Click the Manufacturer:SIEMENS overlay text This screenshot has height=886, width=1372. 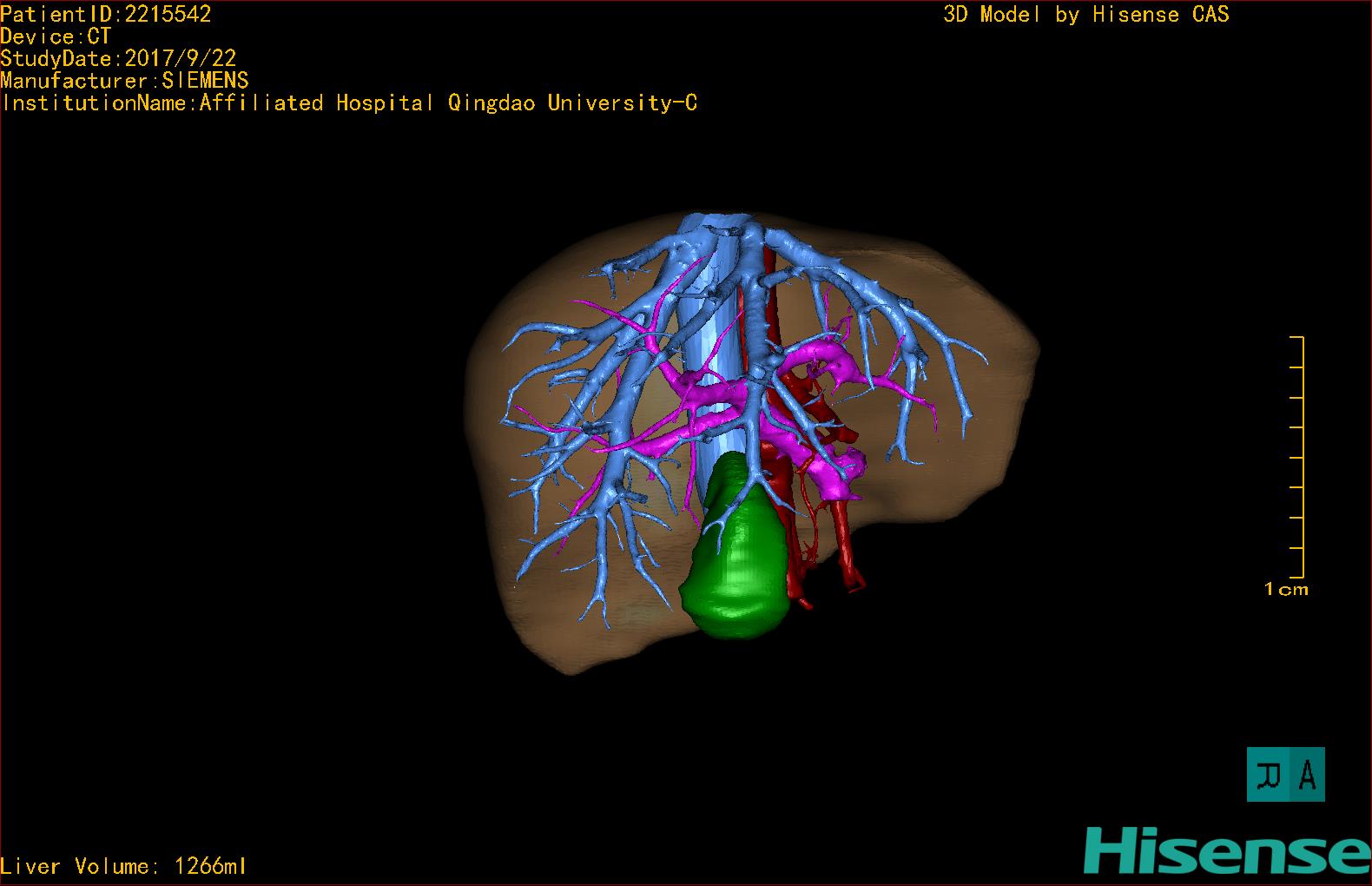click(x=124, y=81)
